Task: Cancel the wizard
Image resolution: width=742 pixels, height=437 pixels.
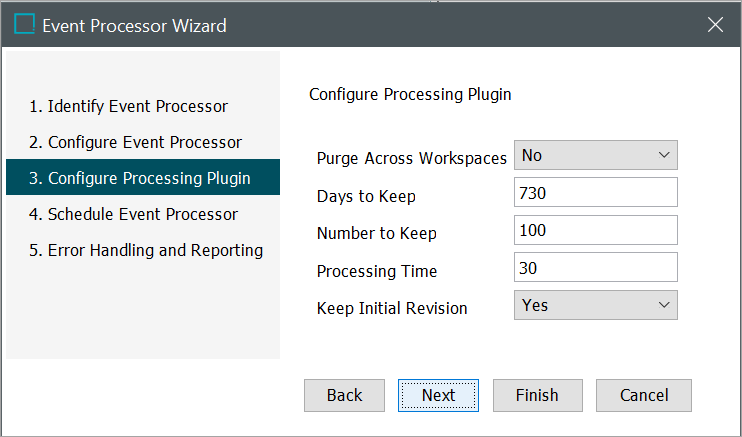Action: (644, 395)
